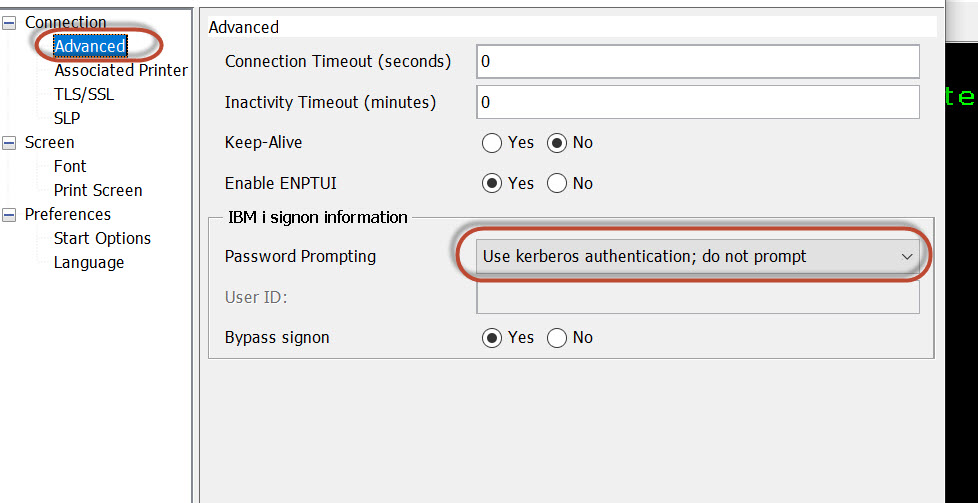This screenshot has width=978, height=503.
Task: Set Keep-Alive to No
Action: [558, 143]
